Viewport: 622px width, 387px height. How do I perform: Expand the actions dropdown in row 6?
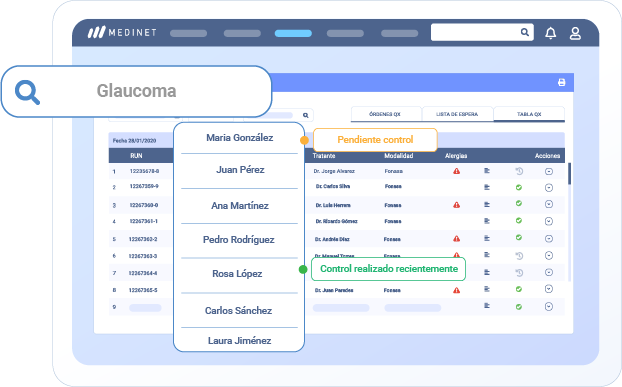pos(549,256)
